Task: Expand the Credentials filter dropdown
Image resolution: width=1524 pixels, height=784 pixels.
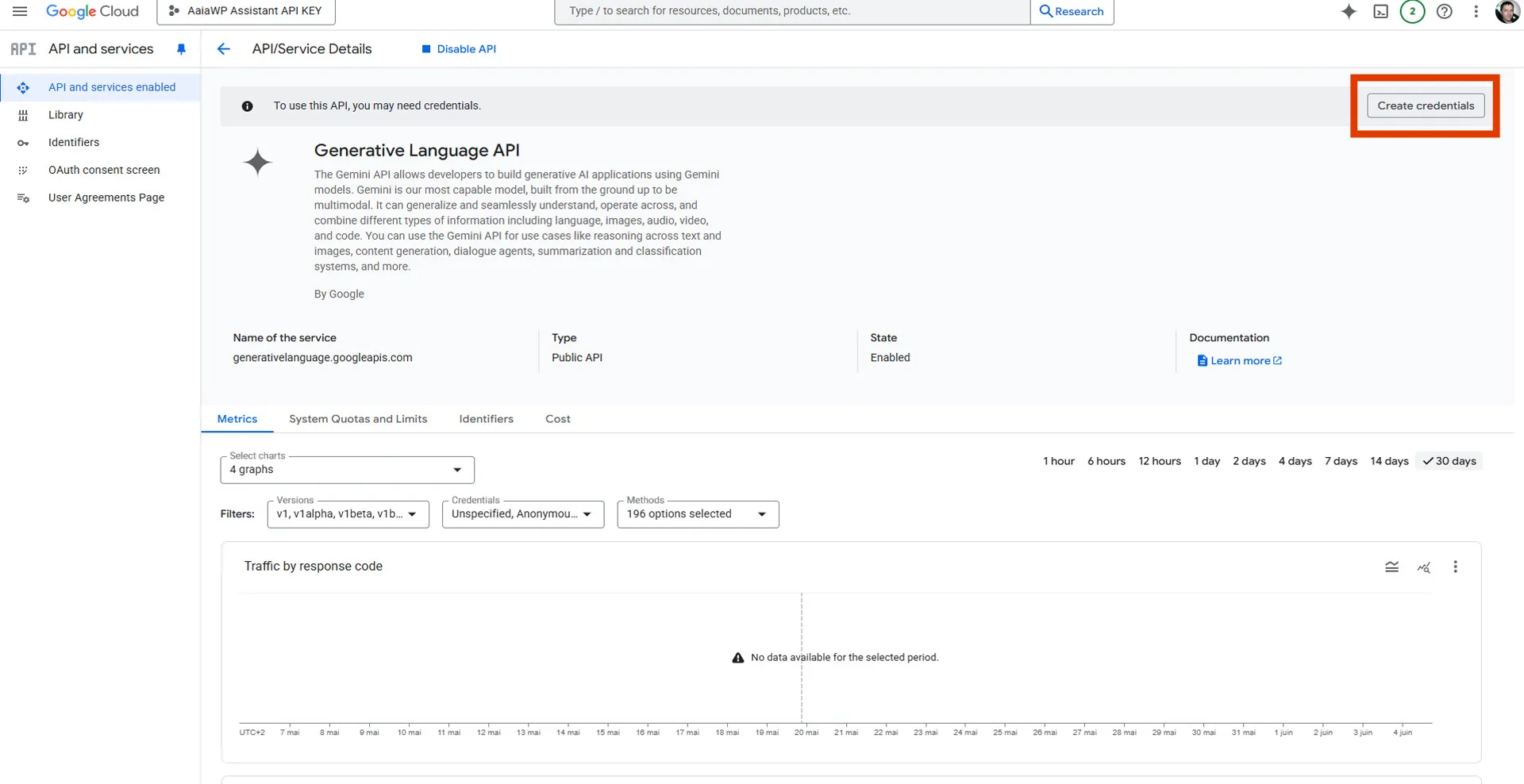Action: pyautogui.click(x=523, y=514)
